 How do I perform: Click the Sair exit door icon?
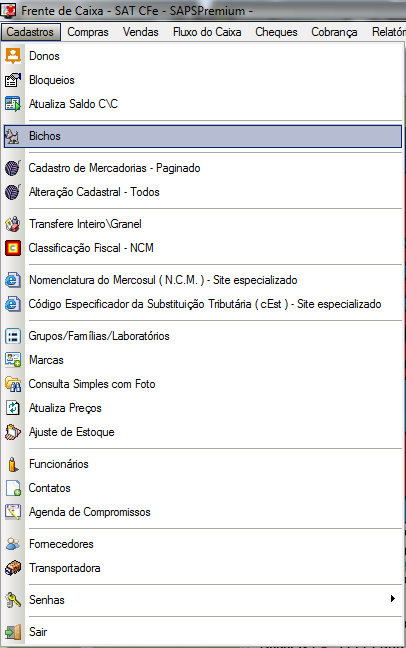tap(13, 632)
